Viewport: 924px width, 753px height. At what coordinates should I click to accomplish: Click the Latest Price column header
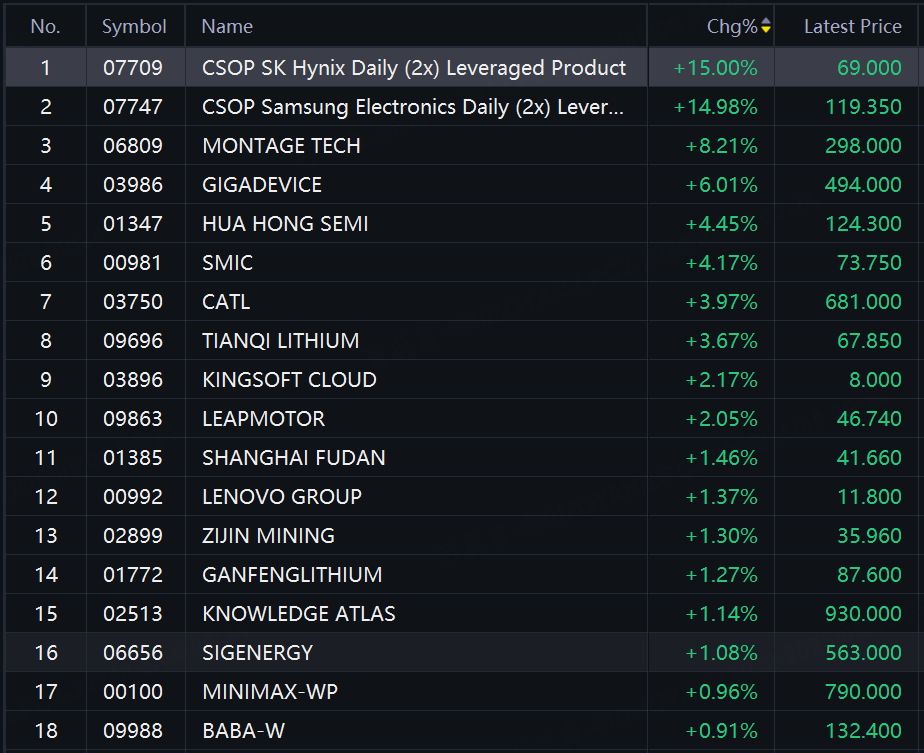[853, 27]
